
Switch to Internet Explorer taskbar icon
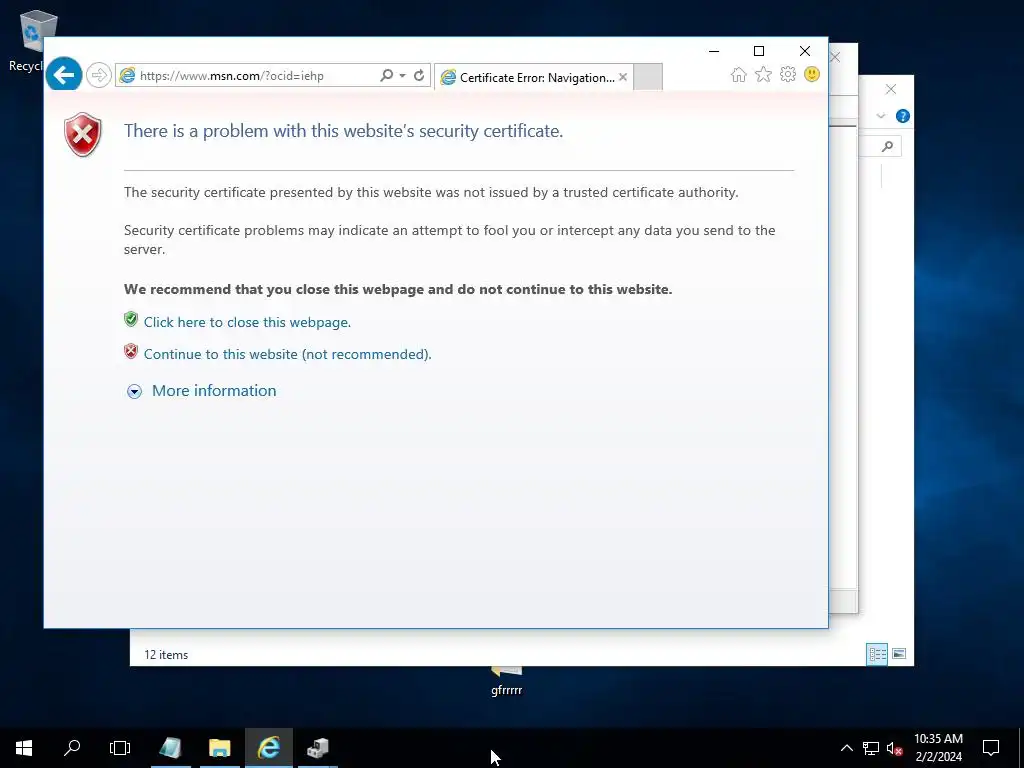coord(268,748)
